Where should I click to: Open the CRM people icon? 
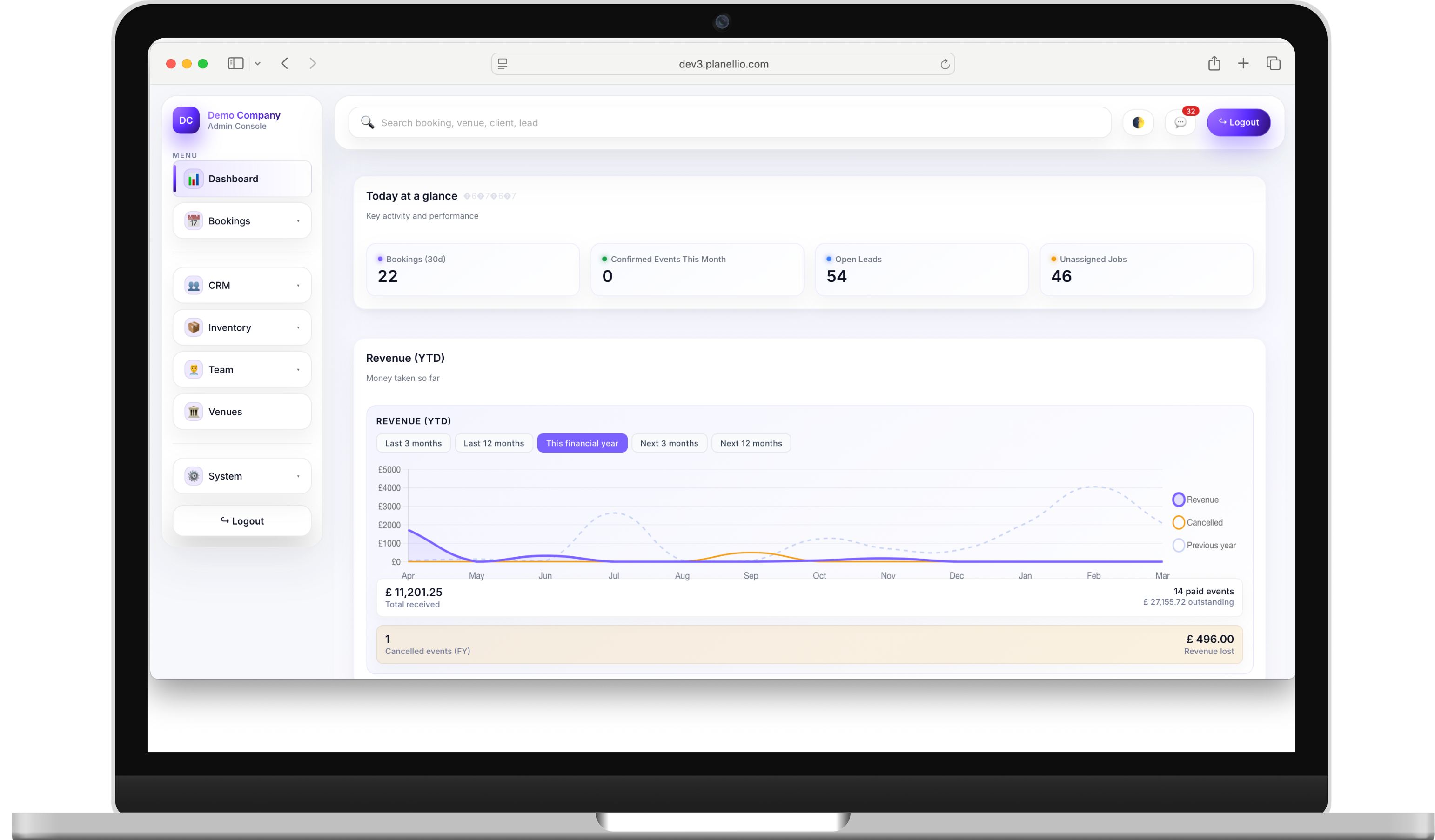pyautogui.click(x=194, y=285)
